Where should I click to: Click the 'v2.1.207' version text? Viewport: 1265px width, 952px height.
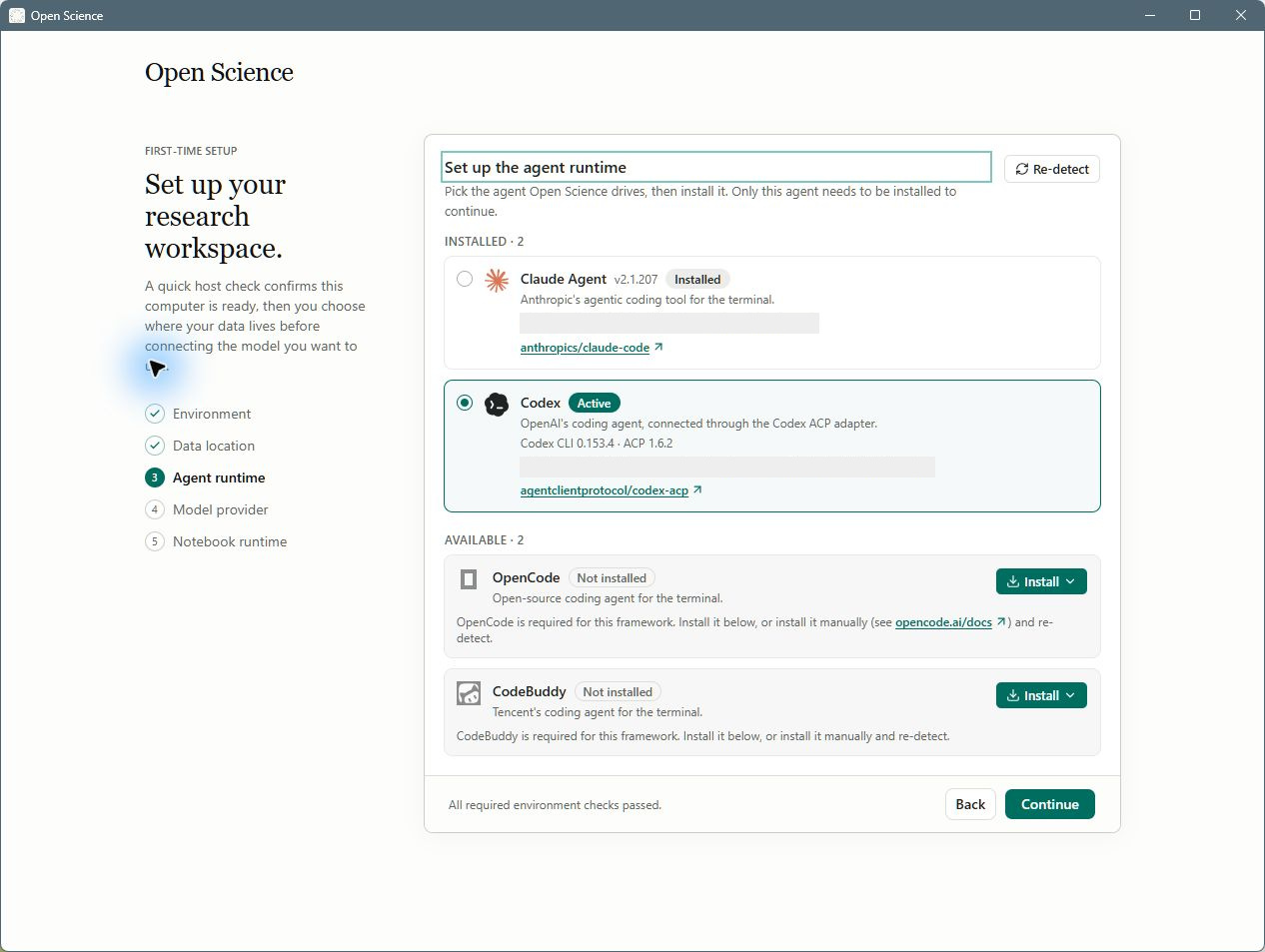pyautogui.click(x=636, y=280)
